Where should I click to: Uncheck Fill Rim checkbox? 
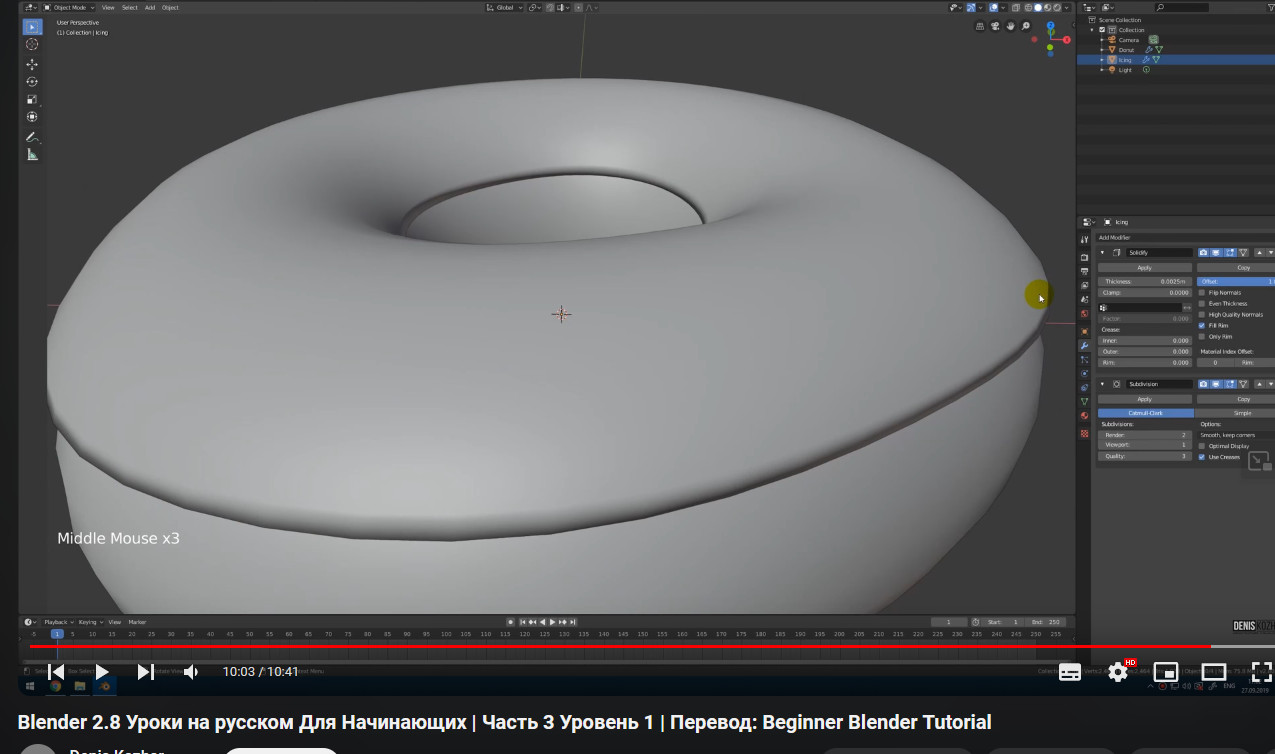1202,325
